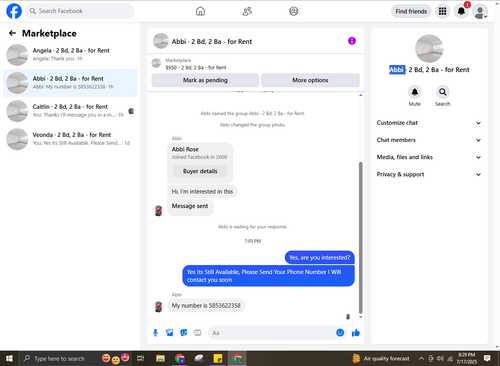Click the taskbar clock showing 8:29 PM
The height and width of the screenshot is (366, 500).
[467, 358]
